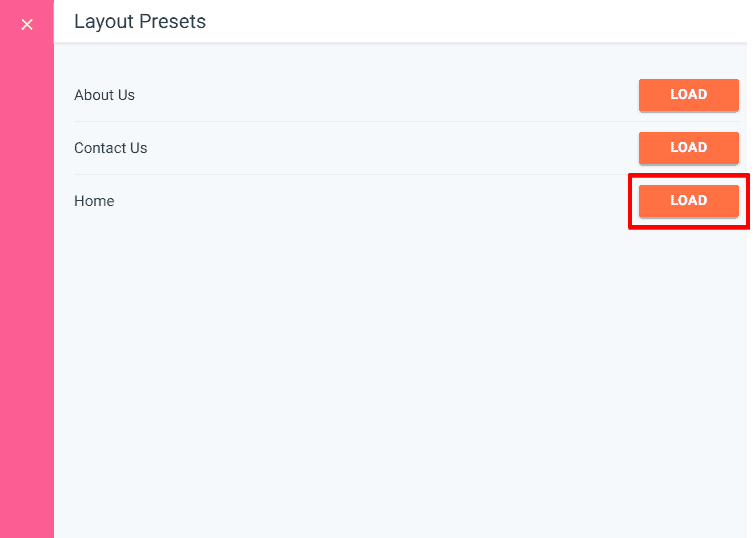Image resolution: width=755 pixels, height=538 pixels.
Task: Load the Contact Us layout preset
Action: (688, 148)
